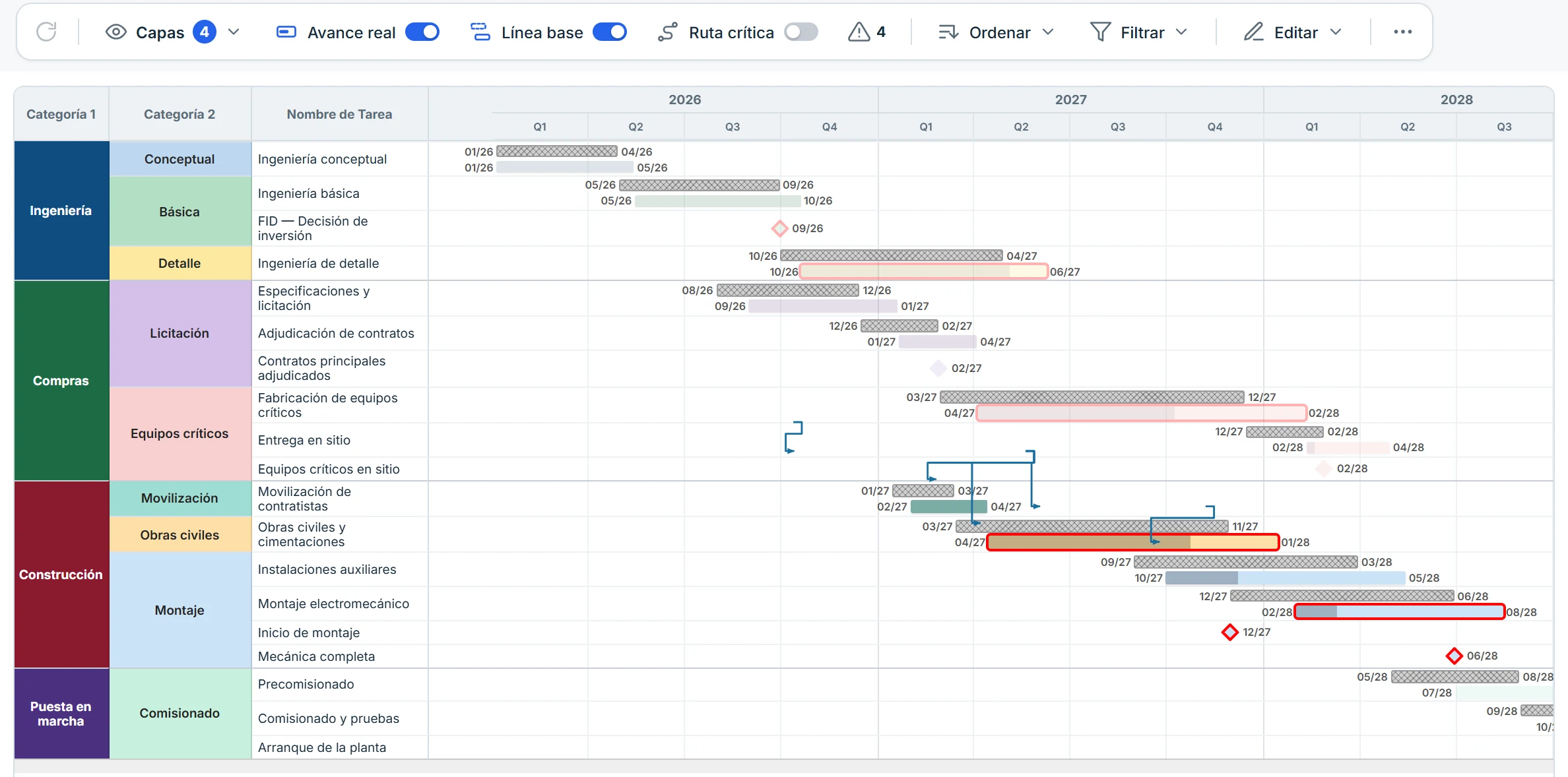The image size is (1568, 777).
Task: Click the Línea base icon
Action: tap(480, 32)
